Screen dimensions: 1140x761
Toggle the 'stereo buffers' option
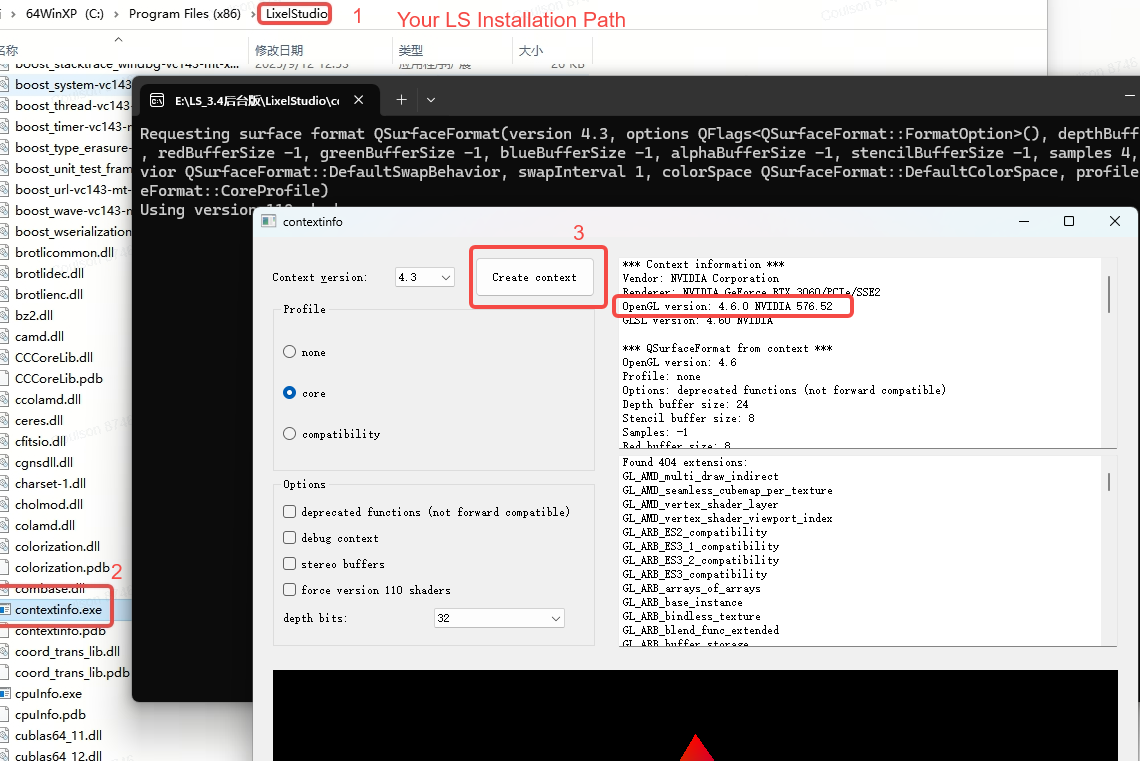click(x=289, y=564)
